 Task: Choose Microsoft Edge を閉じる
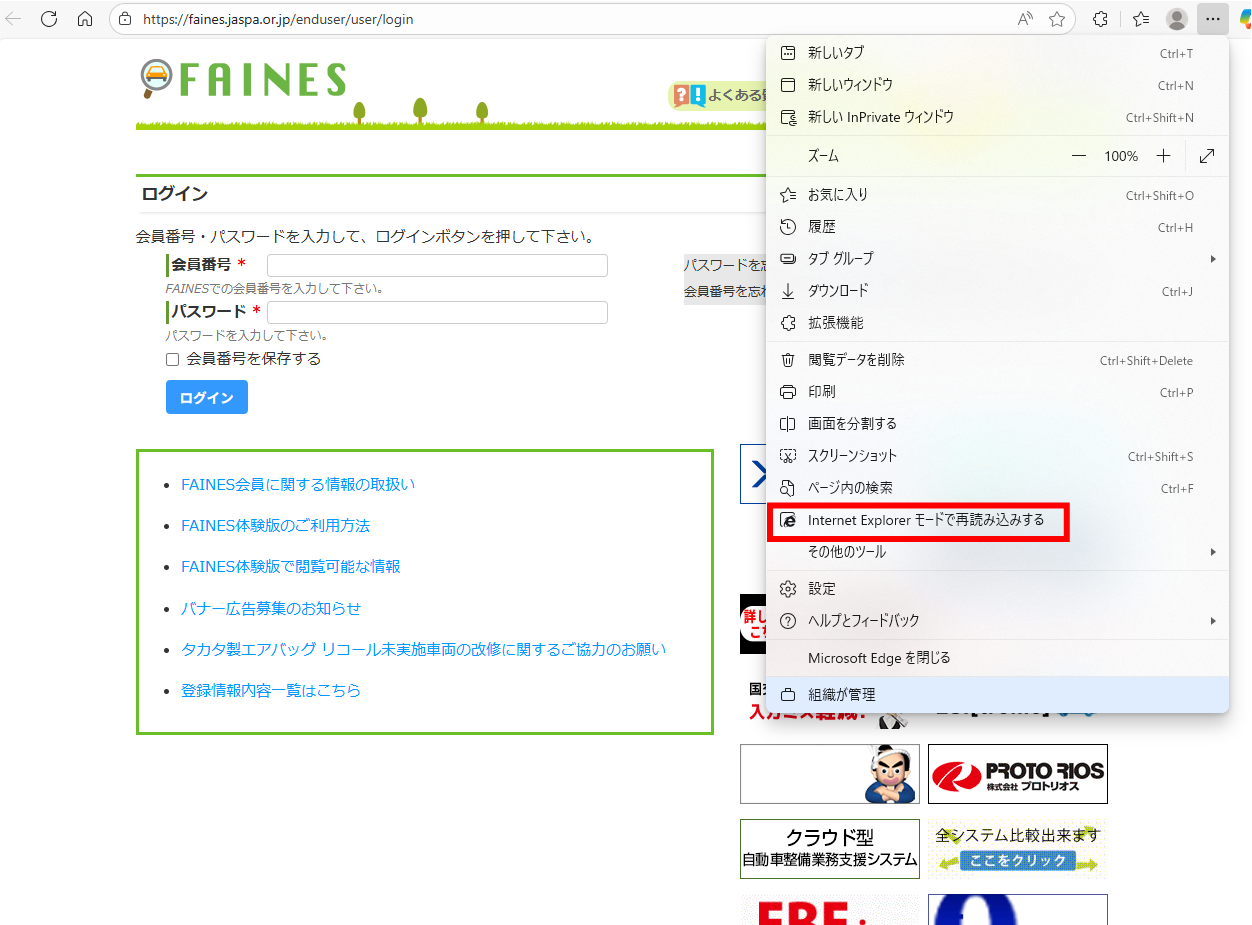[997, 658]
